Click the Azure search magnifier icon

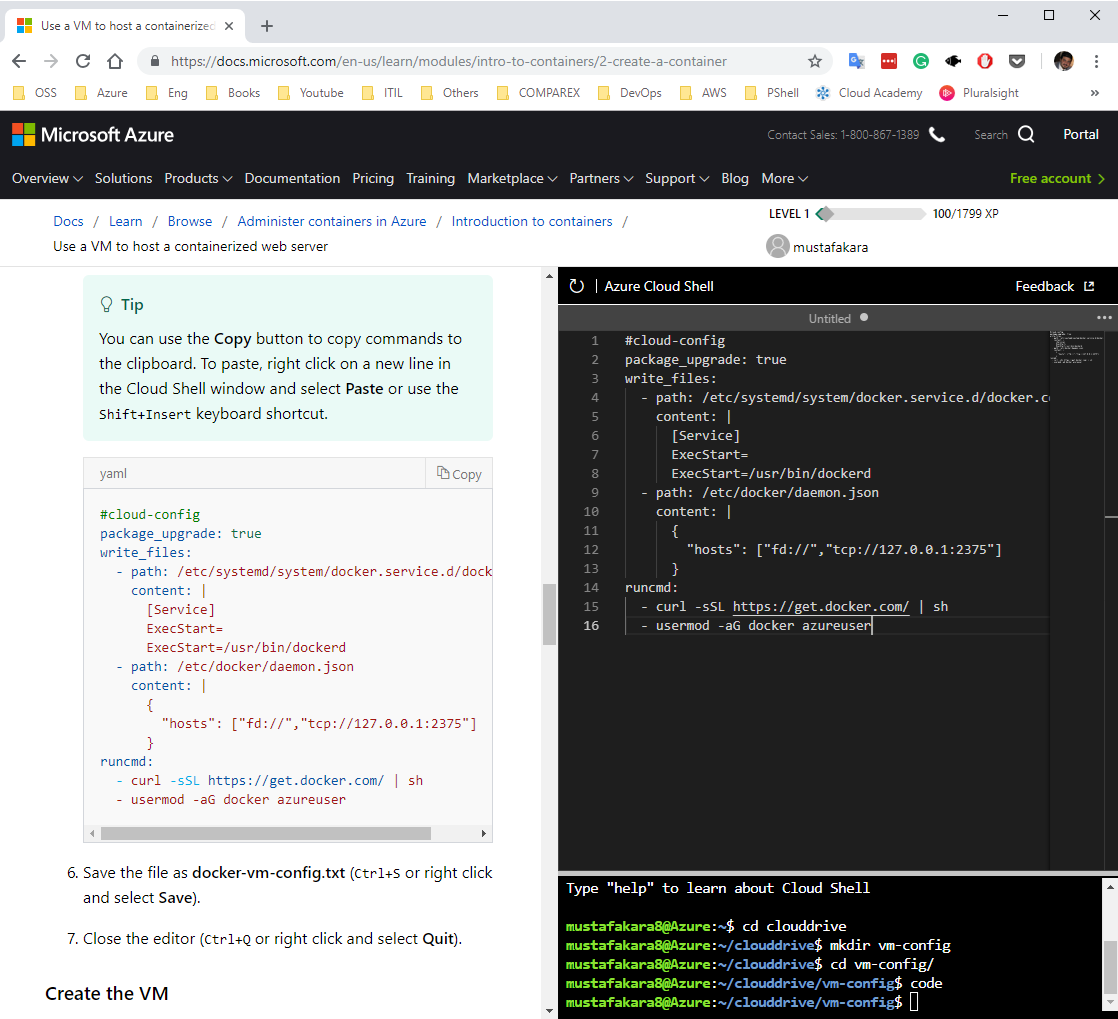click(x=1026, y=134)
